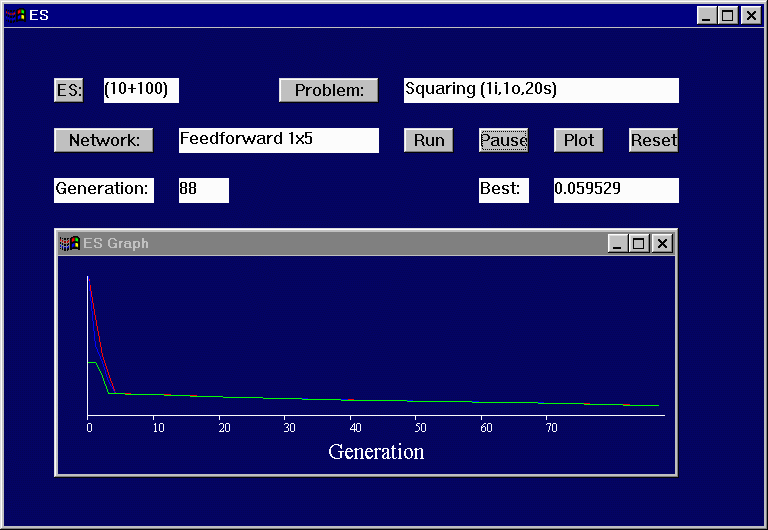Reset the evolution run

pos(653,141)
